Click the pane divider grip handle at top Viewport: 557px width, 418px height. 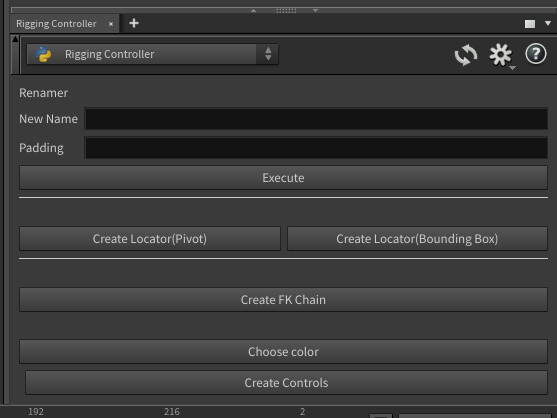(286, 11)
